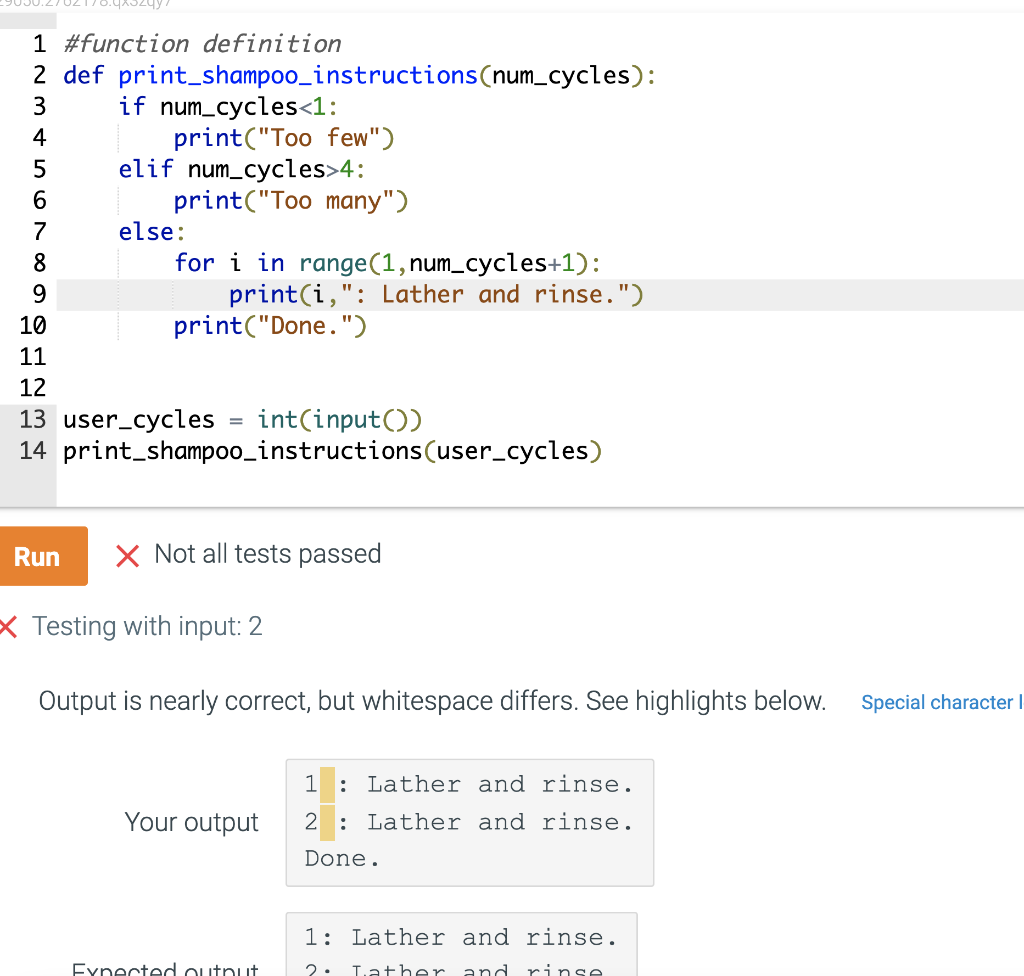
Task: Click the 'else:' line in the editor
Action: (152, 232)
